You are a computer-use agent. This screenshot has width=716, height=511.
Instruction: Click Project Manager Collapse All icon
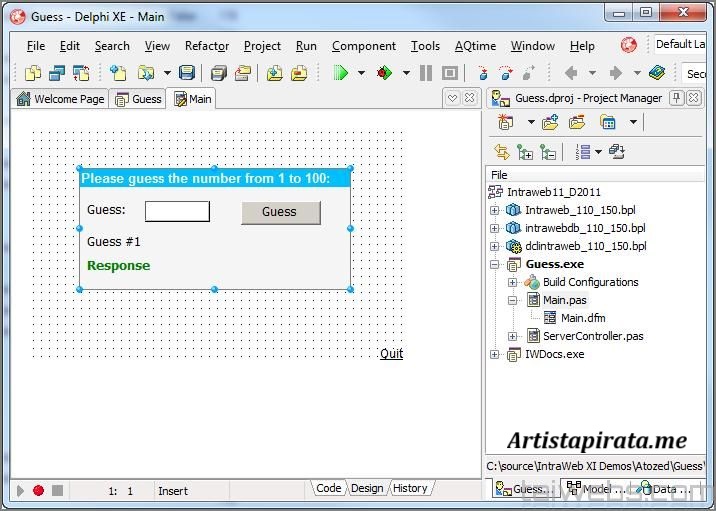[x=548, y=152]
